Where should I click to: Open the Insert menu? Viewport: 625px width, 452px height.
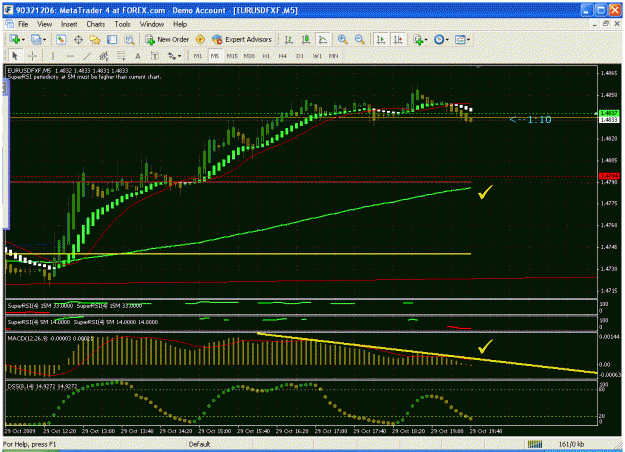click(69, 24)
